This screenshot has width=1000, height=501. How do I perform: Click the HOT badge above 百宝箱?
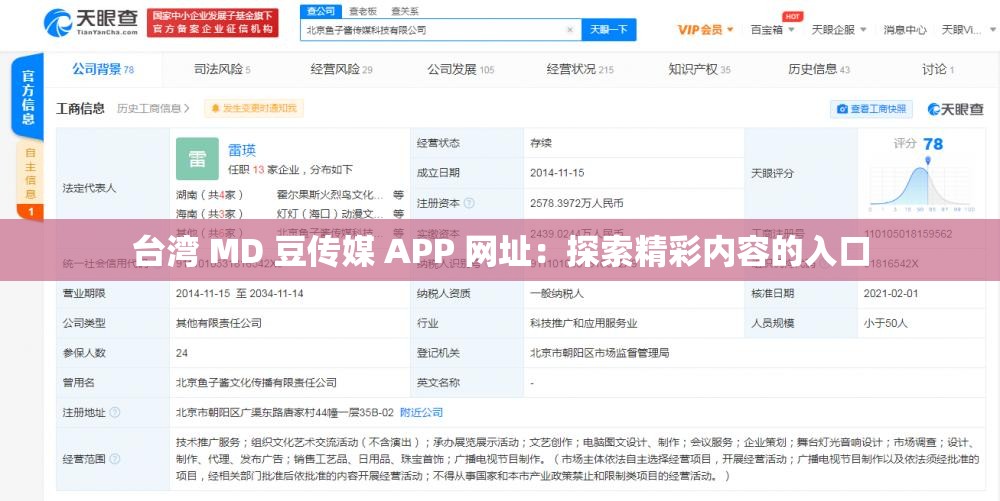point(792,17)
